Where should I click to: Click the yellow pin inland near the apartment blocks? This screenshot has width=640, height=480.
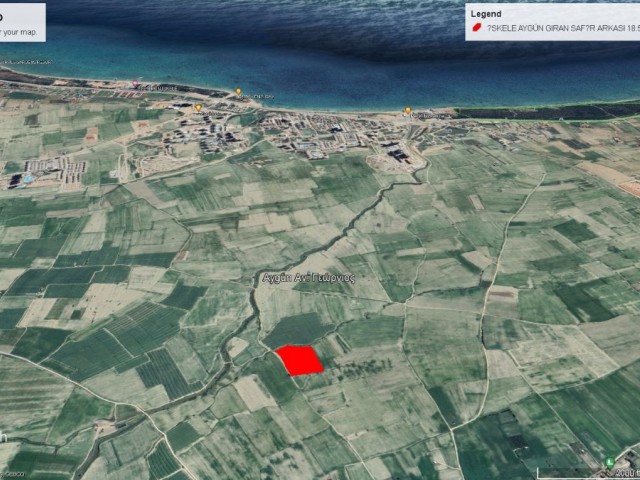click(198, 108)
